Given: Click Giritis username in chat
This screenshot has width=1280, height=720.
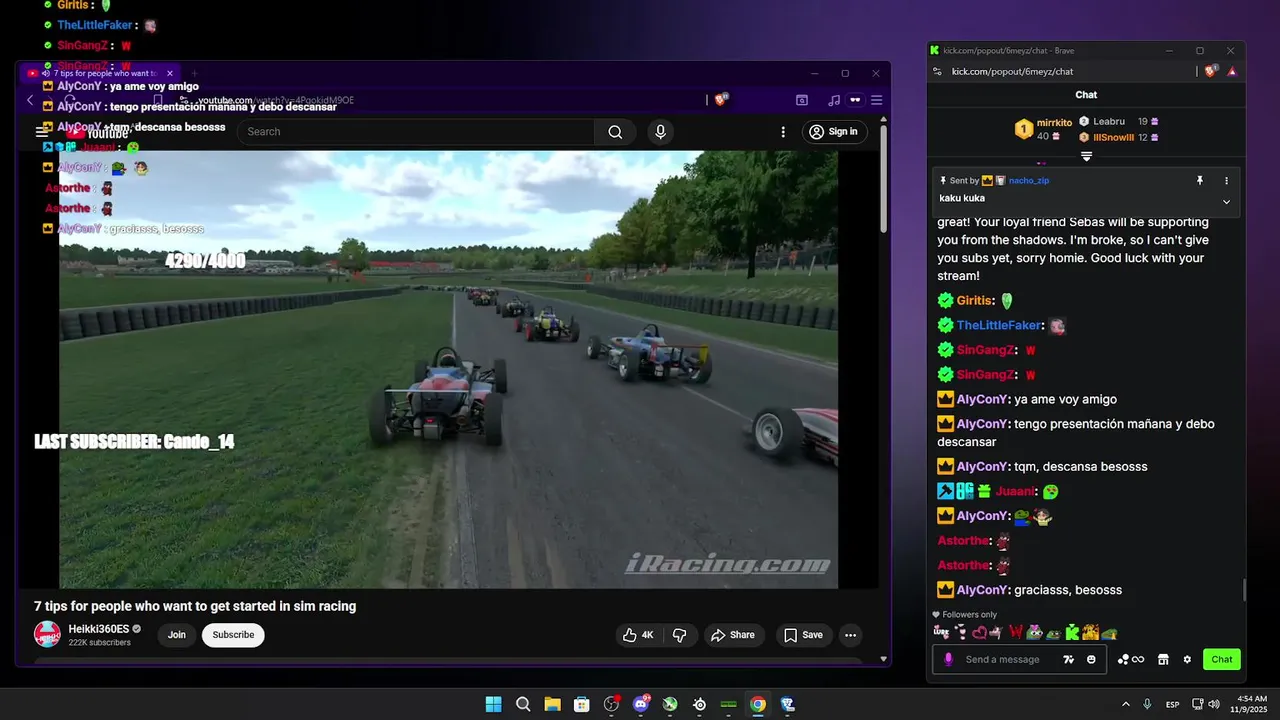Looking at the screenshot, I should coord(974,300).
